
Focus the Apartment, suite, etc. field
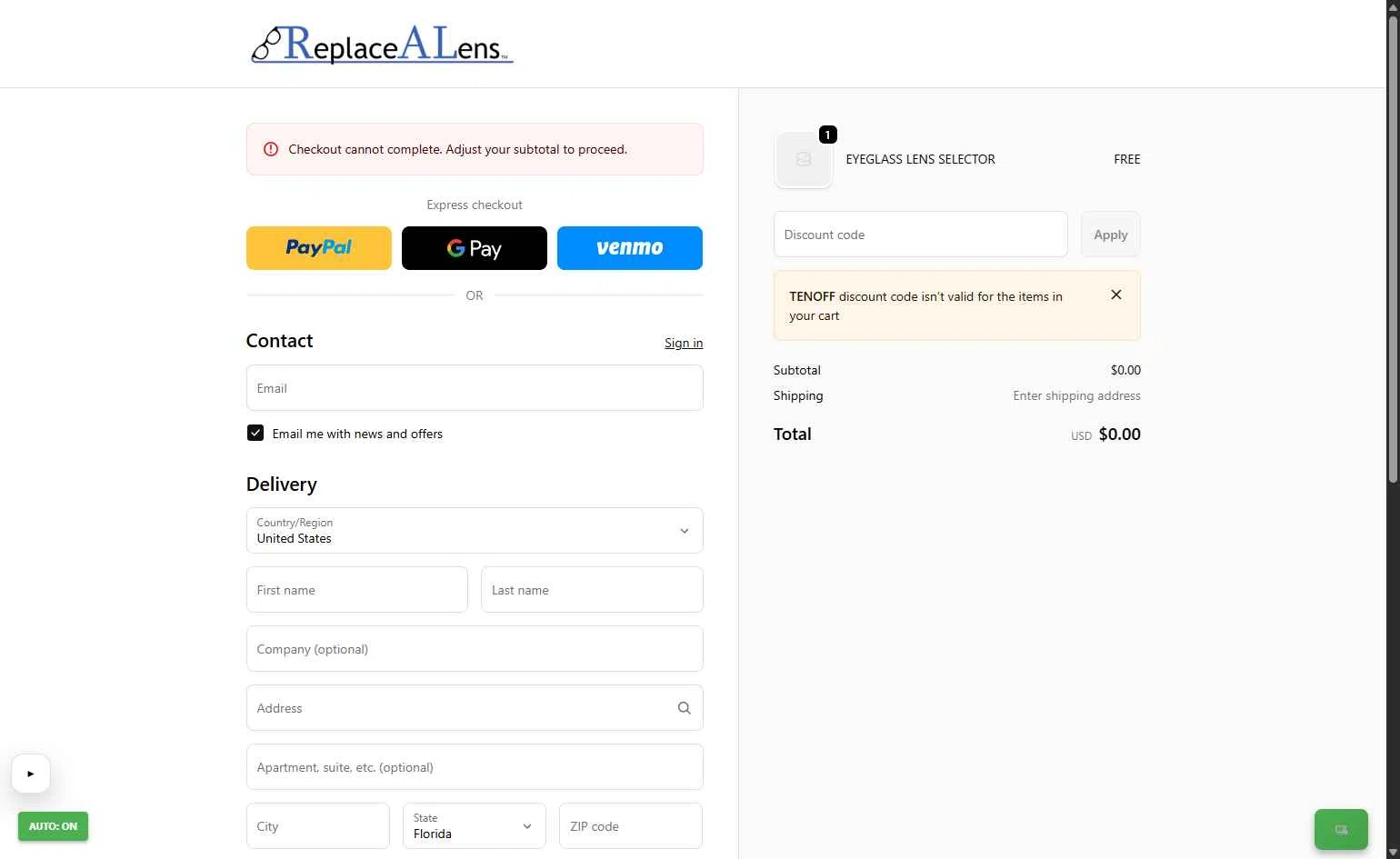click(x=475, y=767)
